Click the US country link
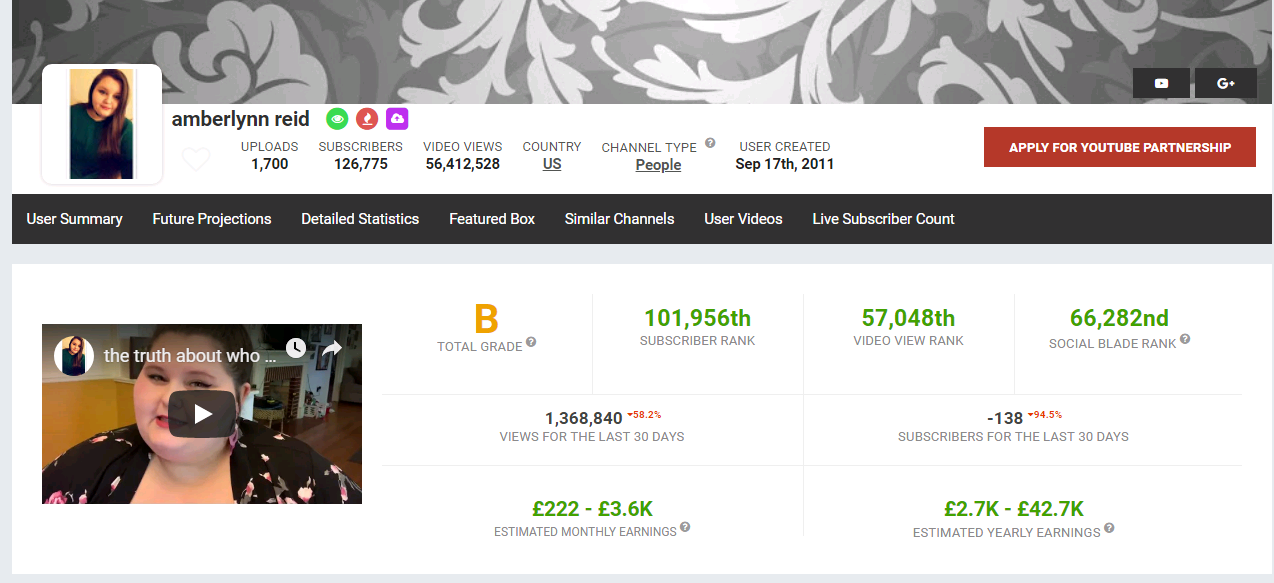This screenshot has width=1274, height=583. click(x=552, y=164)
